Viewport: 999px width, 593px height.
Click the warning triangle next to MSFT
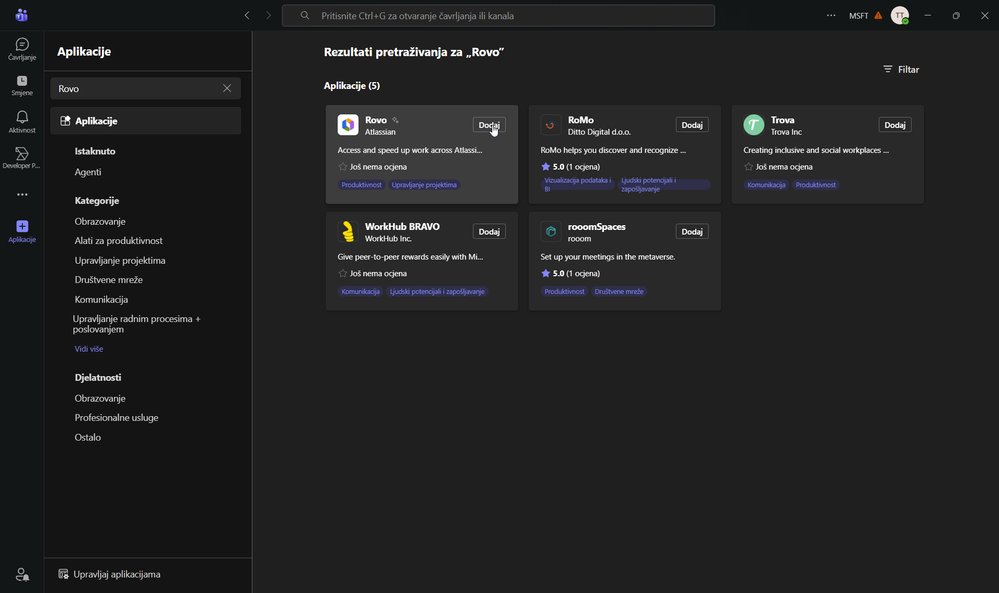(878, 15)
